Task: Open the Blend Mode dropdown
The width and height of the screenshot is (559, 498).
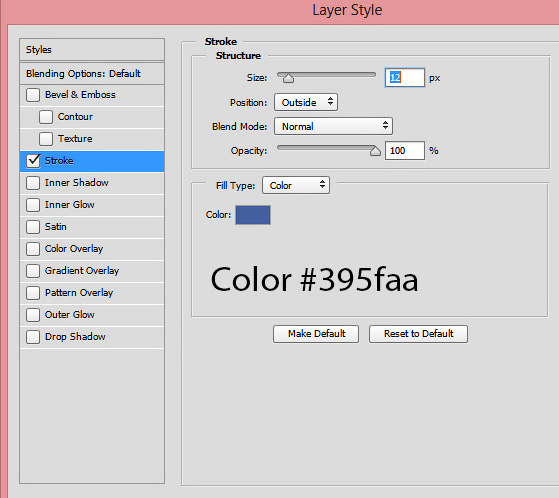Action: pyautogui.click(x=333, y=126)
